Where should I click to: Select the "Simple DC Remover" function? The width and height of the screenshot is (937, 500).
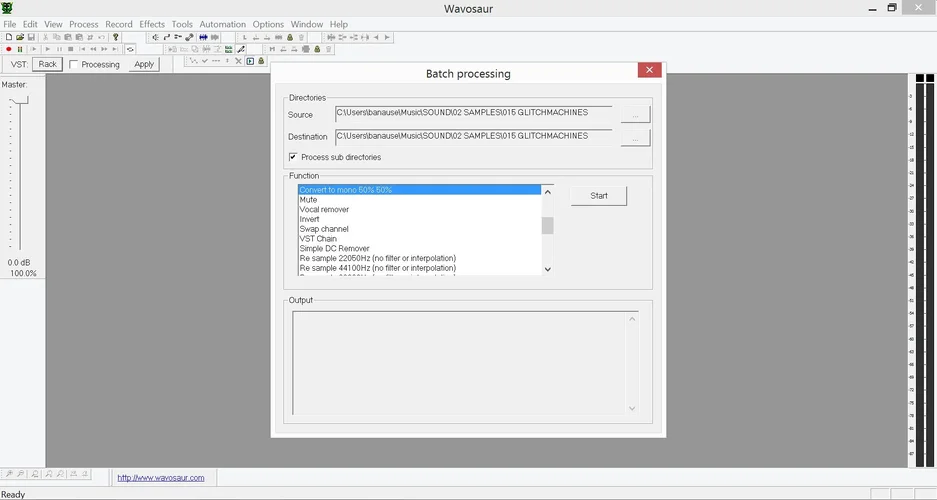coord(419,249)
